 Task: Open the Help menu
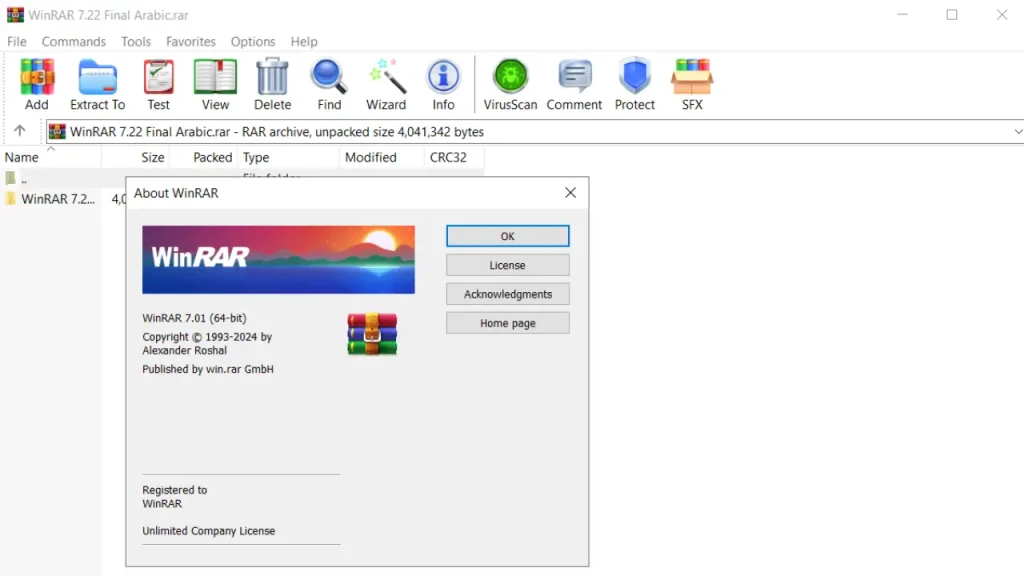[x=304, y=41]
